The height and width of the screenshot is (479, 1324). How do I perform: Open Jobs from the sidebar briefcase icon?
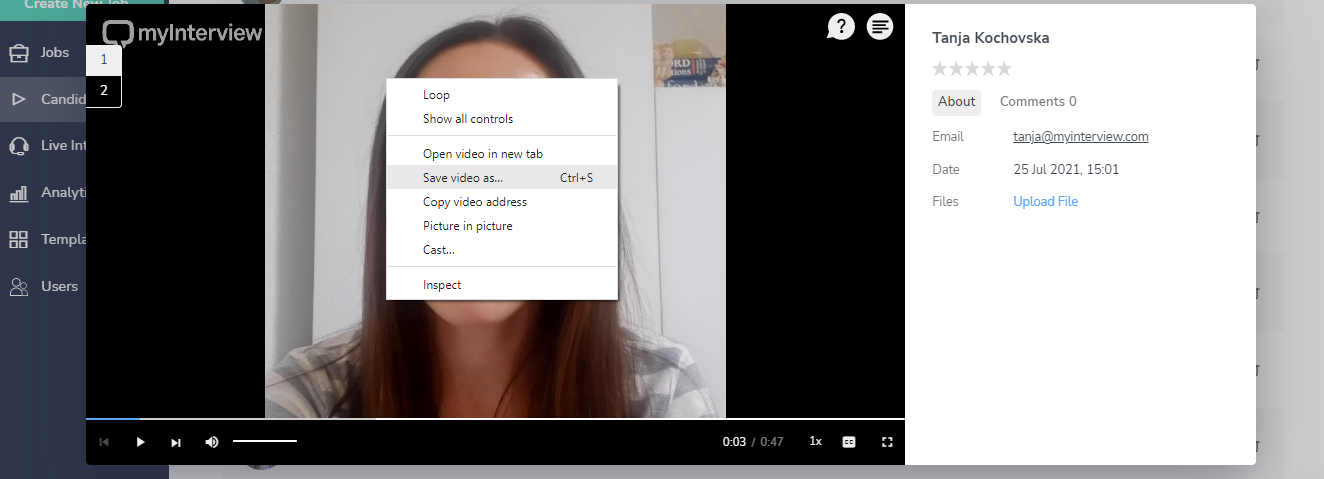click(19, 53)
